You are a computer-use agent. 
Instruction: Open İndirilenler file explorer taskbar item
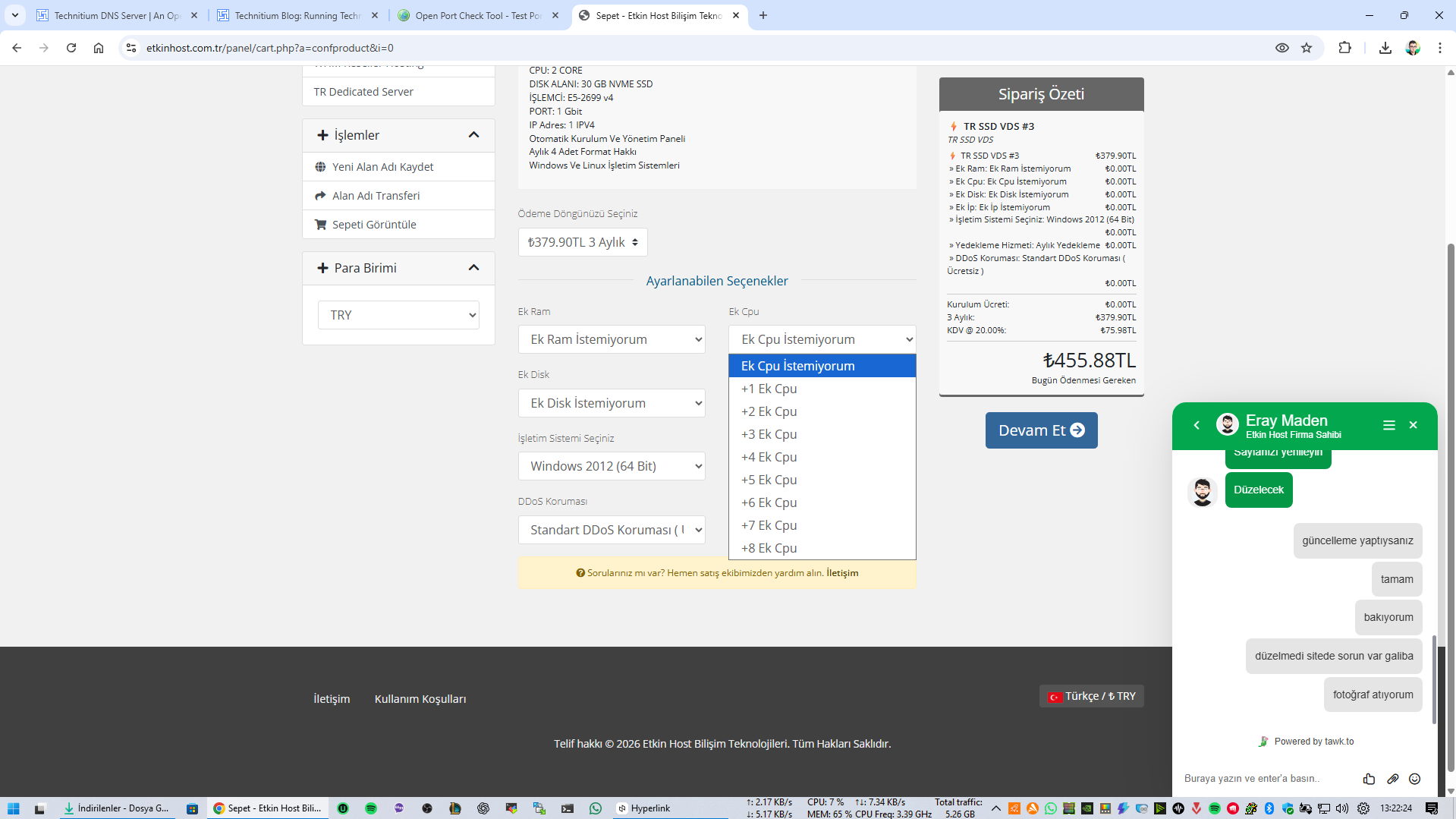[116, 808]
